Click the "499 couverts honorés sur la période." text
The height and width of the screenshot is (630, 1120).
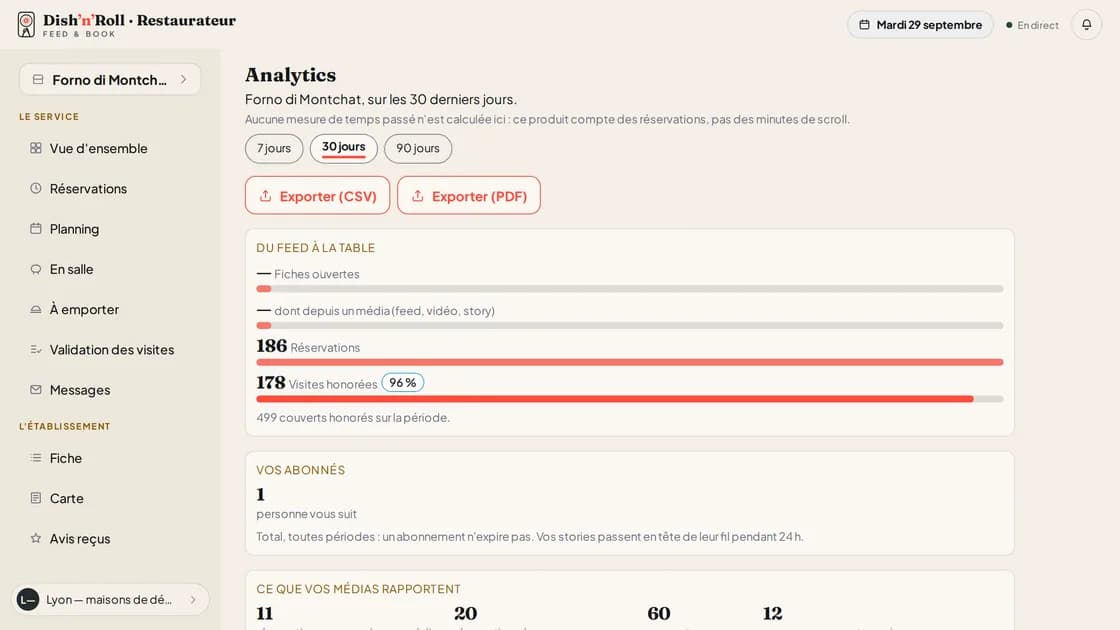coord(353,417)
